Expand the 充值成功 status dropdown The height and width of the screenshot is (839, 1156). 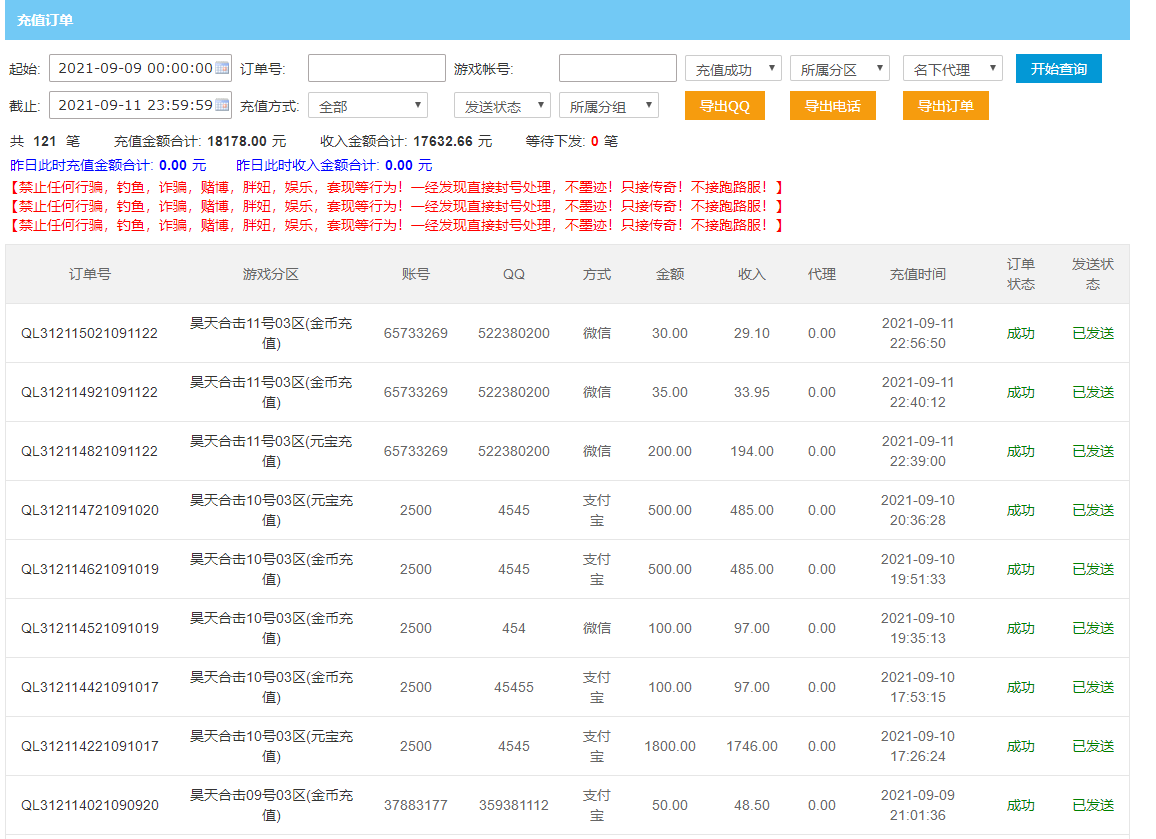tap(733, 69)
